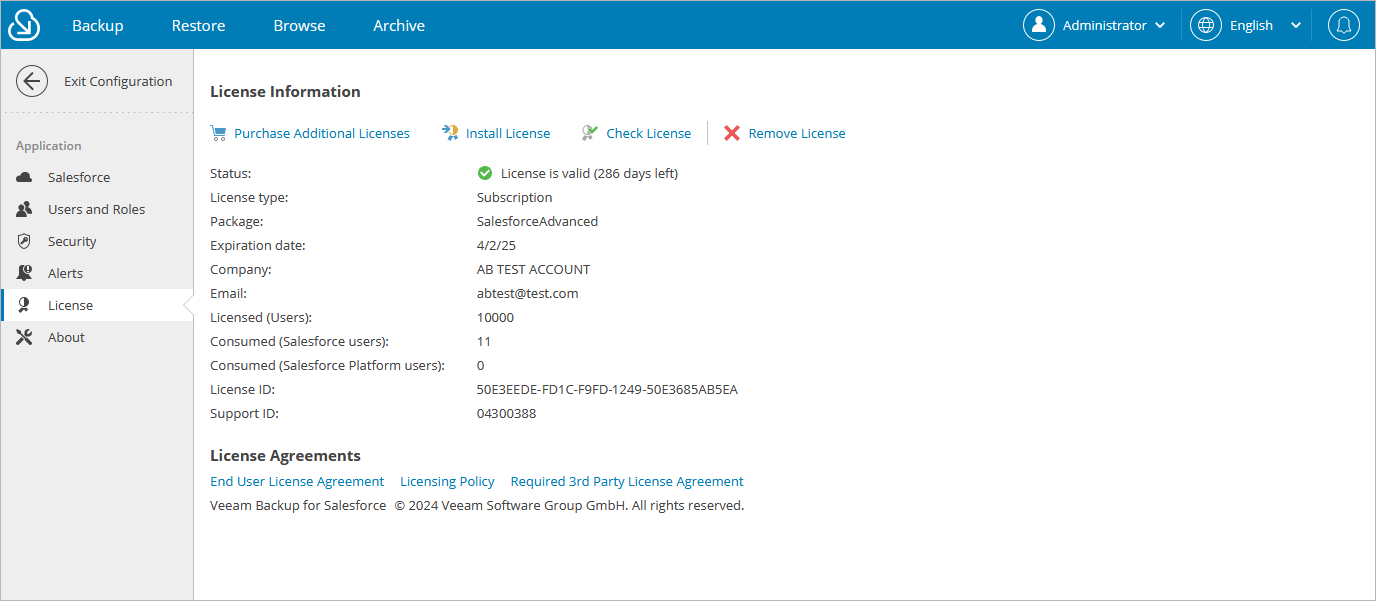Click the License is valid status text

(x=589, y=173)
